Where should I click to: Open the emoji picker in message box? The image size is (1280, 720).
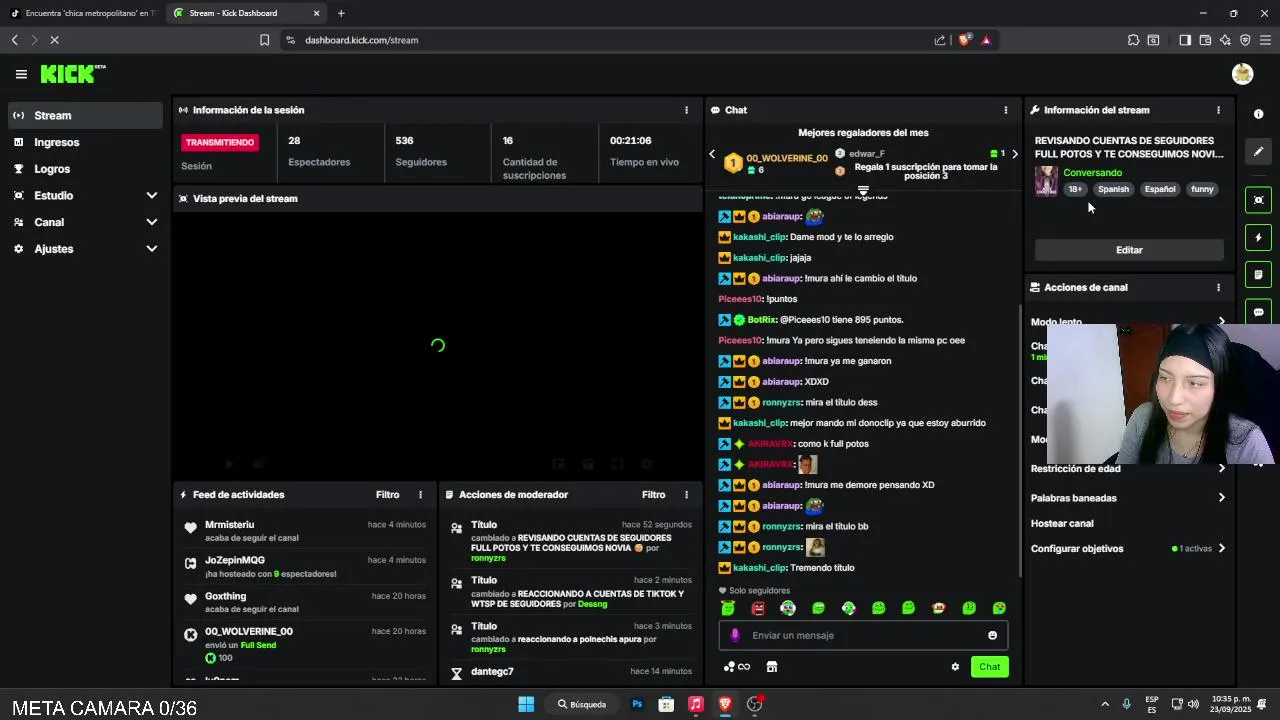pos(992,635)
